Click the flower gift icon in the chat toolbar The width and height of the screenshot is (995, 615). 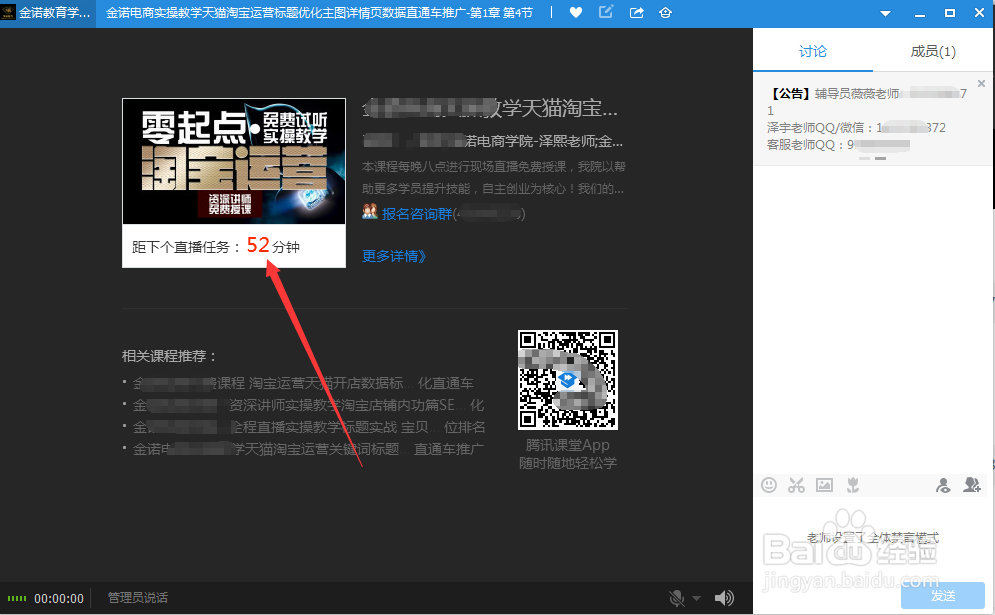click(x=852, y=484)
